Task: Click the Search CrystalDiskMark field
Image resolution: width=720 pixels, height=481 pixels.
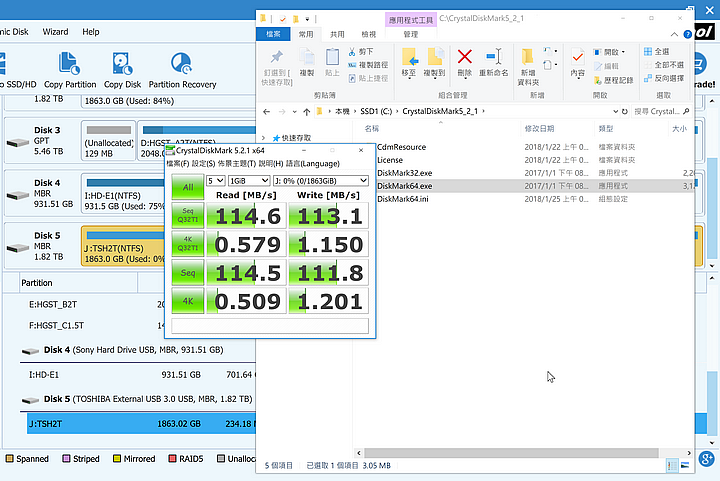Action: [661, 111]
